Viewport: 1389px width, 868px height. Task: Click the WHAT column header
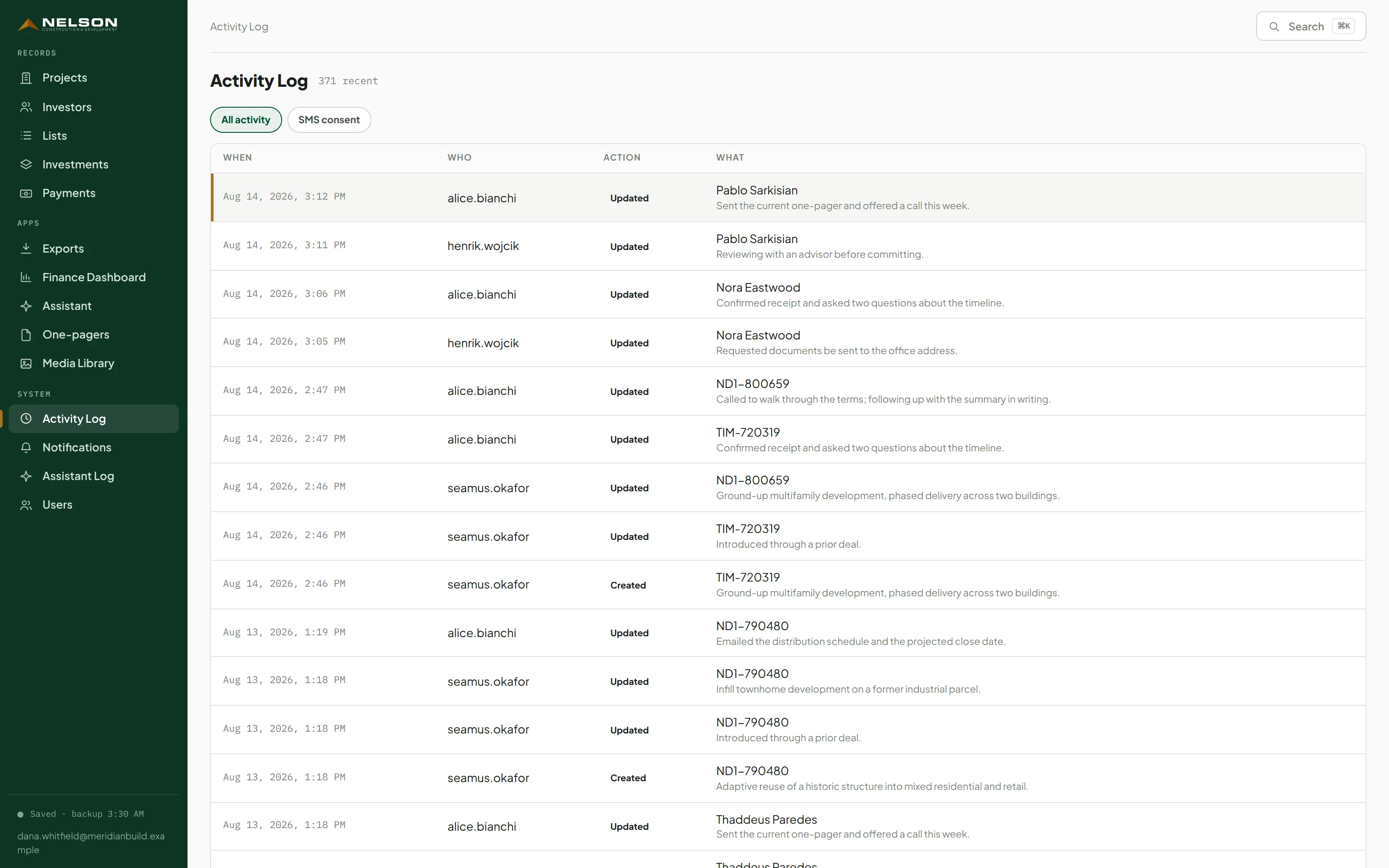(730, 157)
